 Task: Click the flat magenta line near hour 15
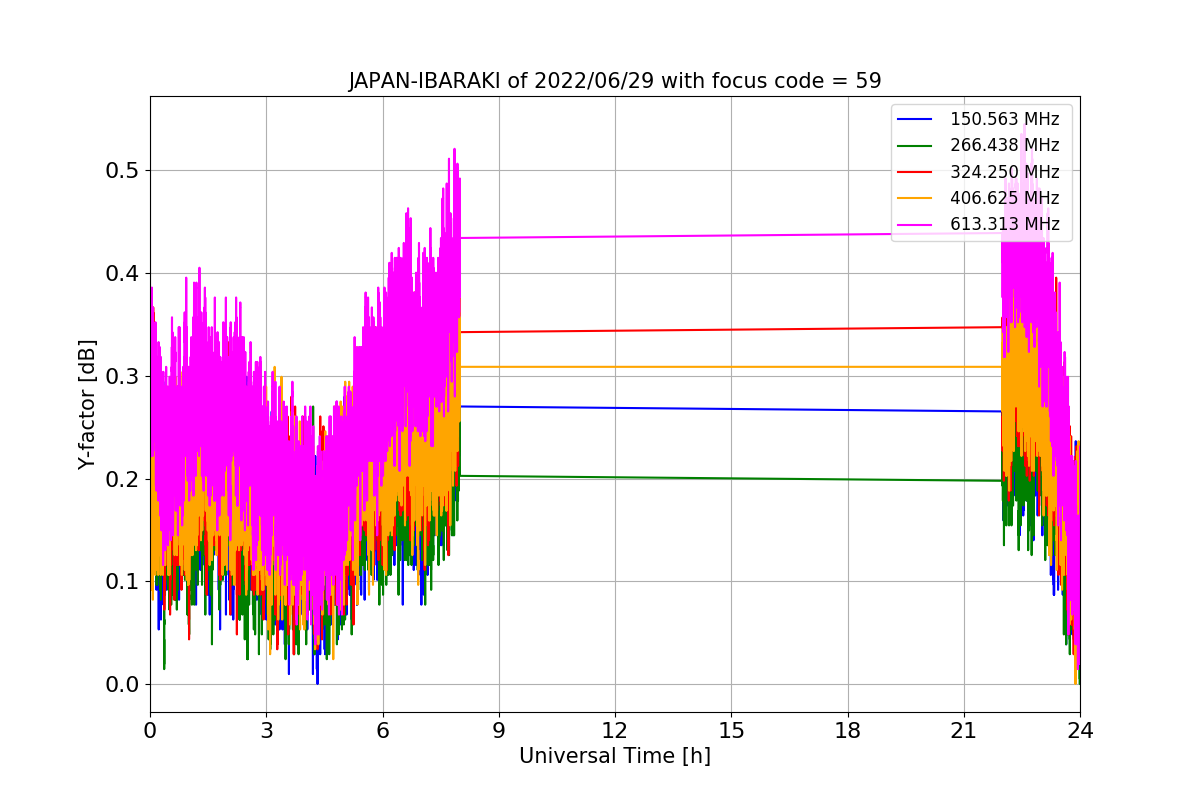point(731,236)
